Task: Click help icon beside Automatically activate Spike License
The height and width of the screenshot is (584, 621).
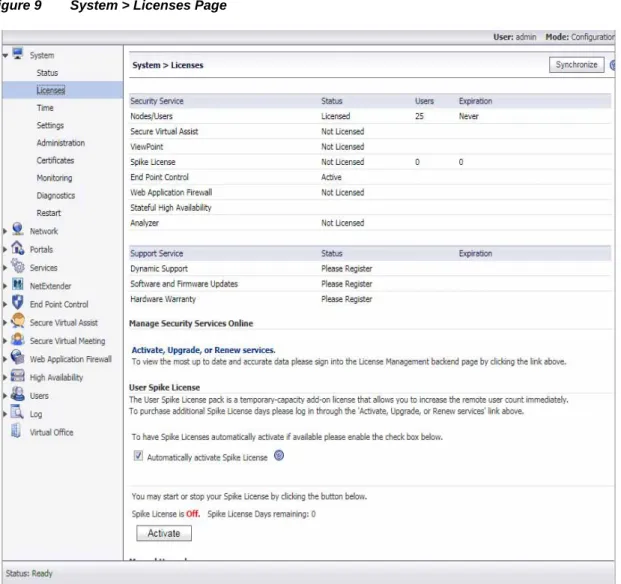Action: 279,456
